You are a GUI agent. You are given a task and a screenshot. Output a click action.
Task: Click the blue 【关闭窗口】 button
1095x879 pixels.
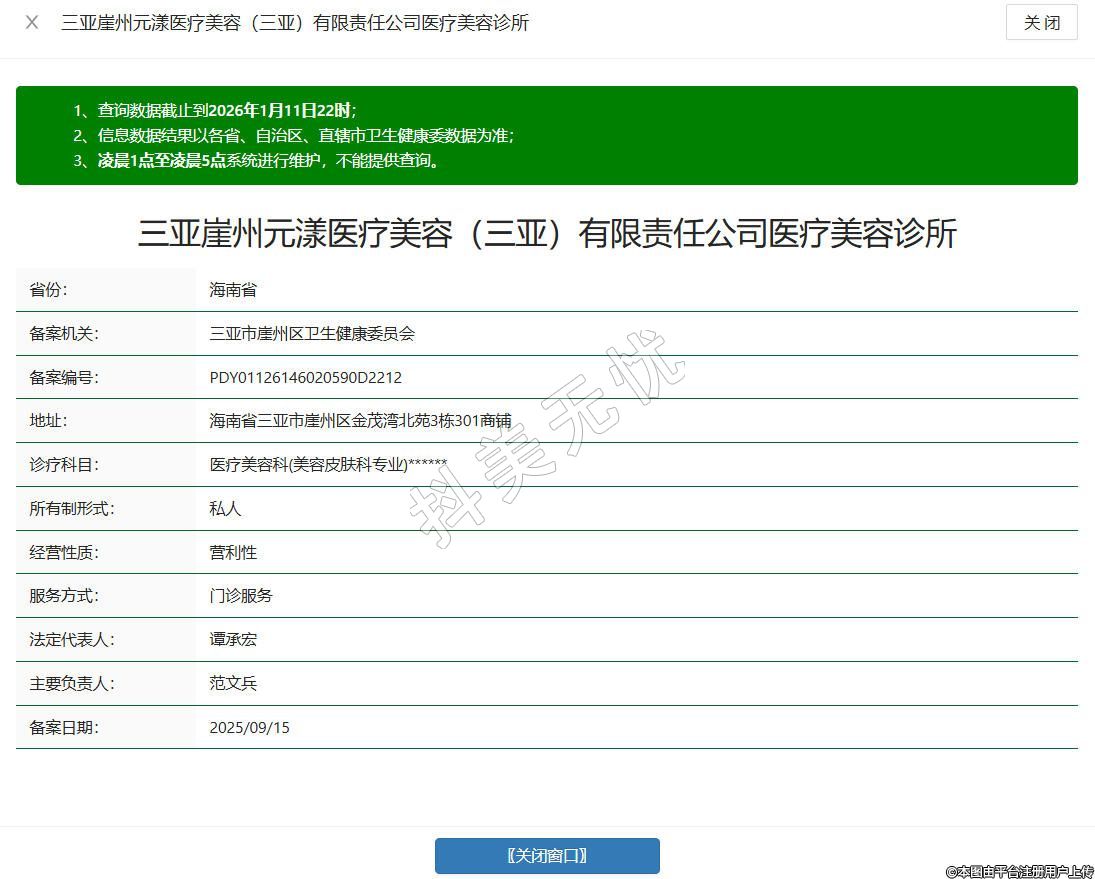547,856
